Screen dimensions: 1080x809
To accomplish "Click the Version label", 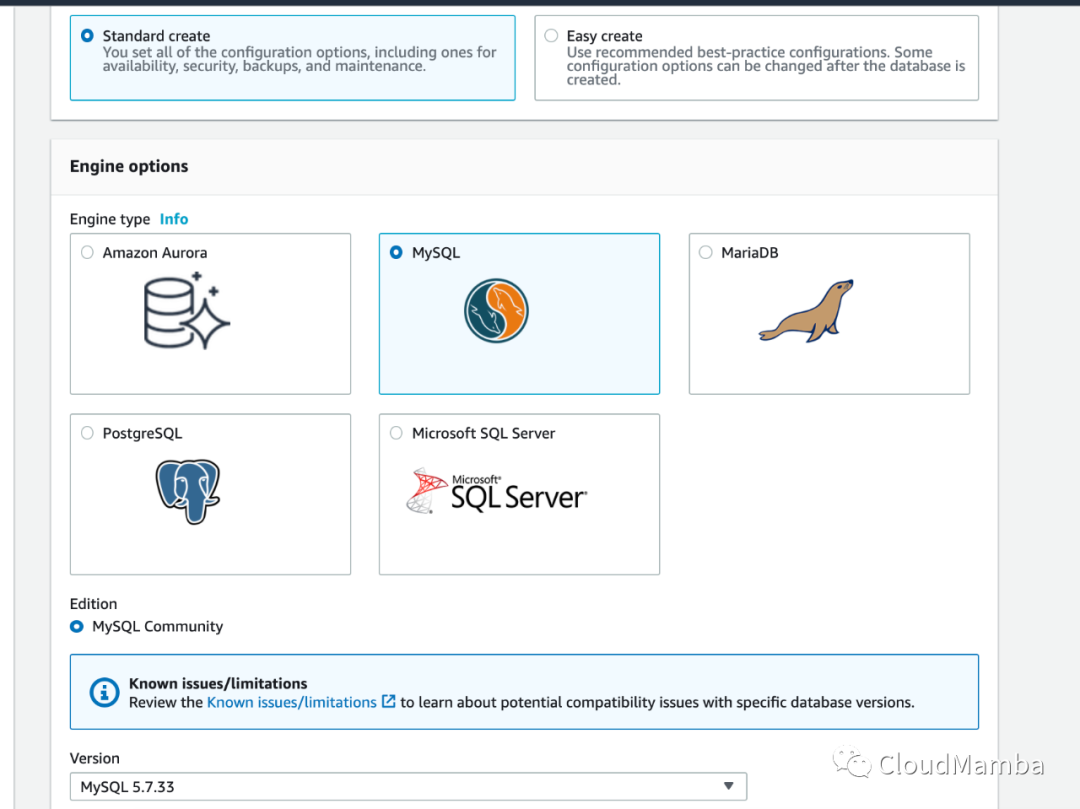I will tap(94, 758).
